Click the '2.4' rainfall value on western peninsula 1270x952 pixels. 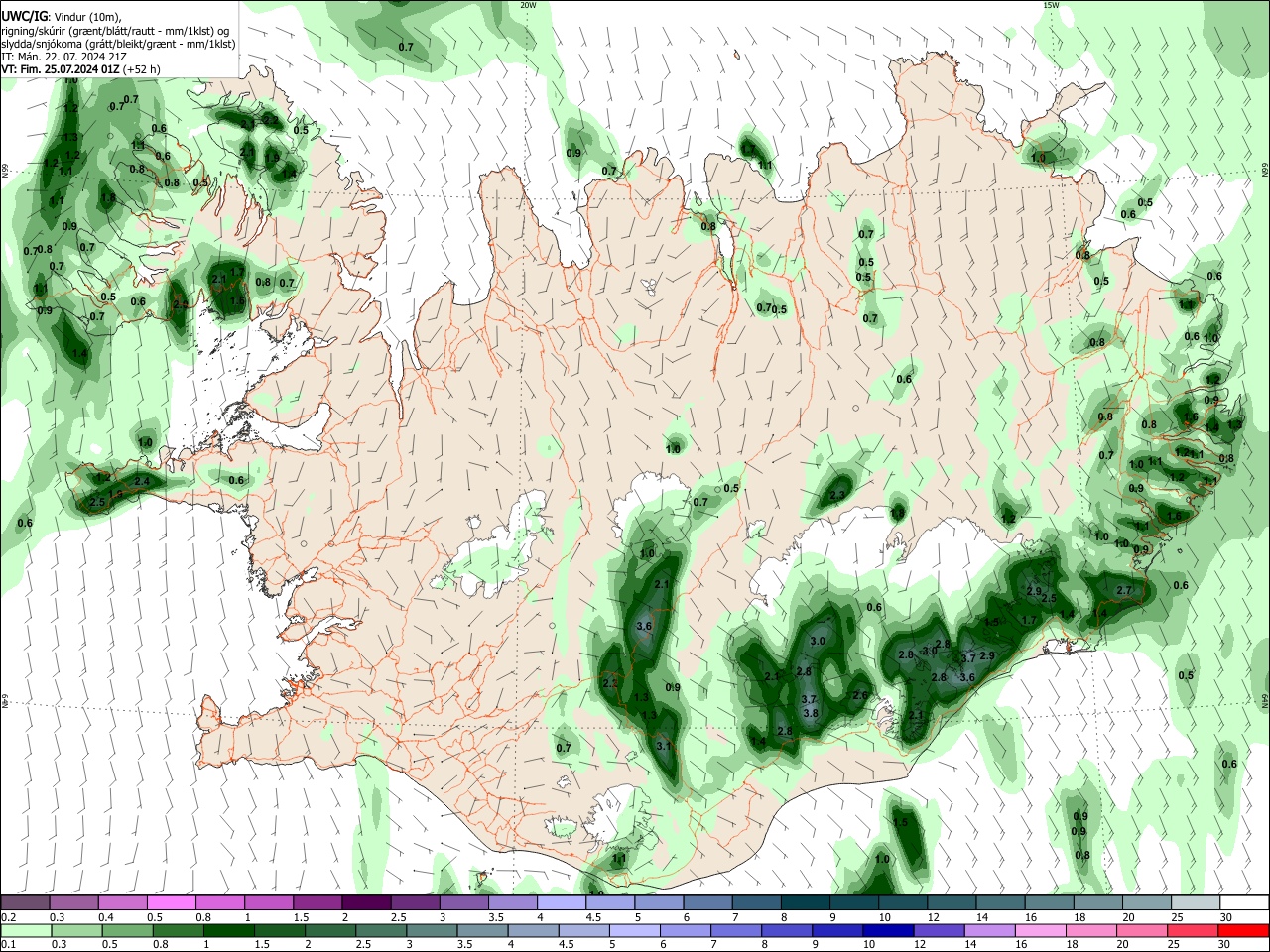(x=142, y=482)
